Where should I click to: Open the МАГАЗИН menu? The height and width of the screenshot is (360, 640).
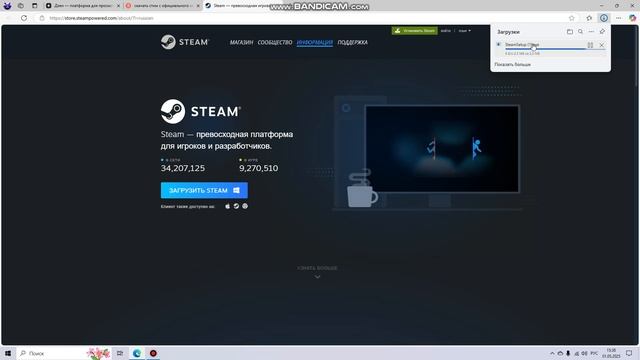click(x=241, y=42)
